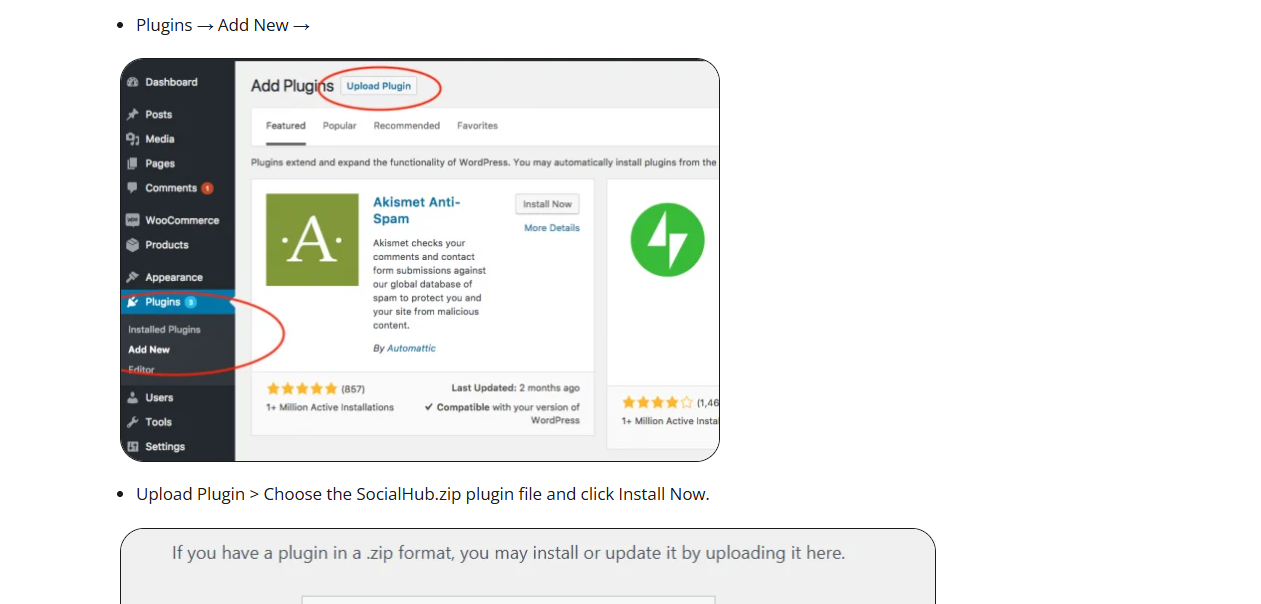The image size is (1261, 604).
Task: Open the More Details link
Action: pyautogui.click(x=552, y=228)
